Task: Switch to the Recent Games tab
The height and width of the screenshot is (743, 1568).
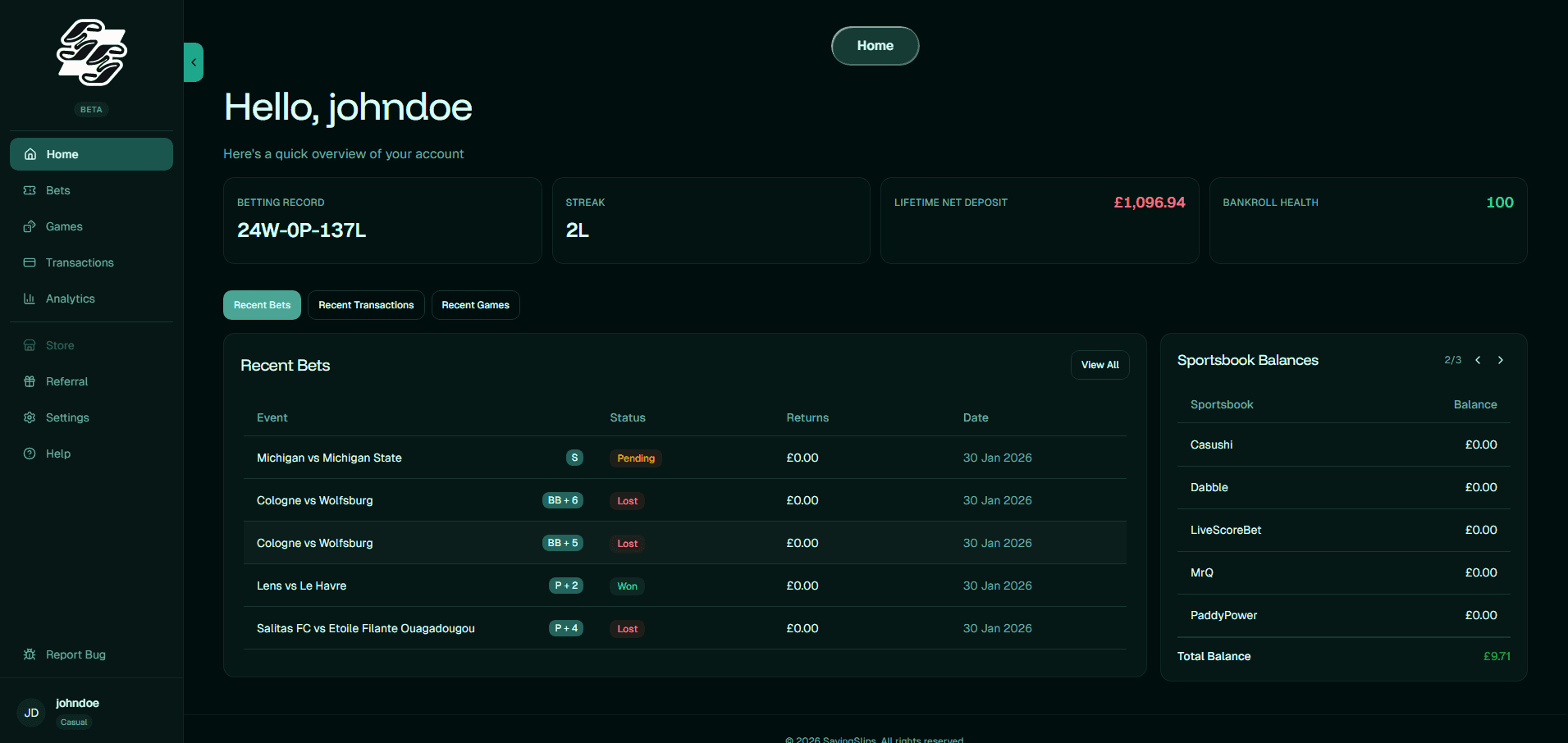Action: click(x=475, y=304)
